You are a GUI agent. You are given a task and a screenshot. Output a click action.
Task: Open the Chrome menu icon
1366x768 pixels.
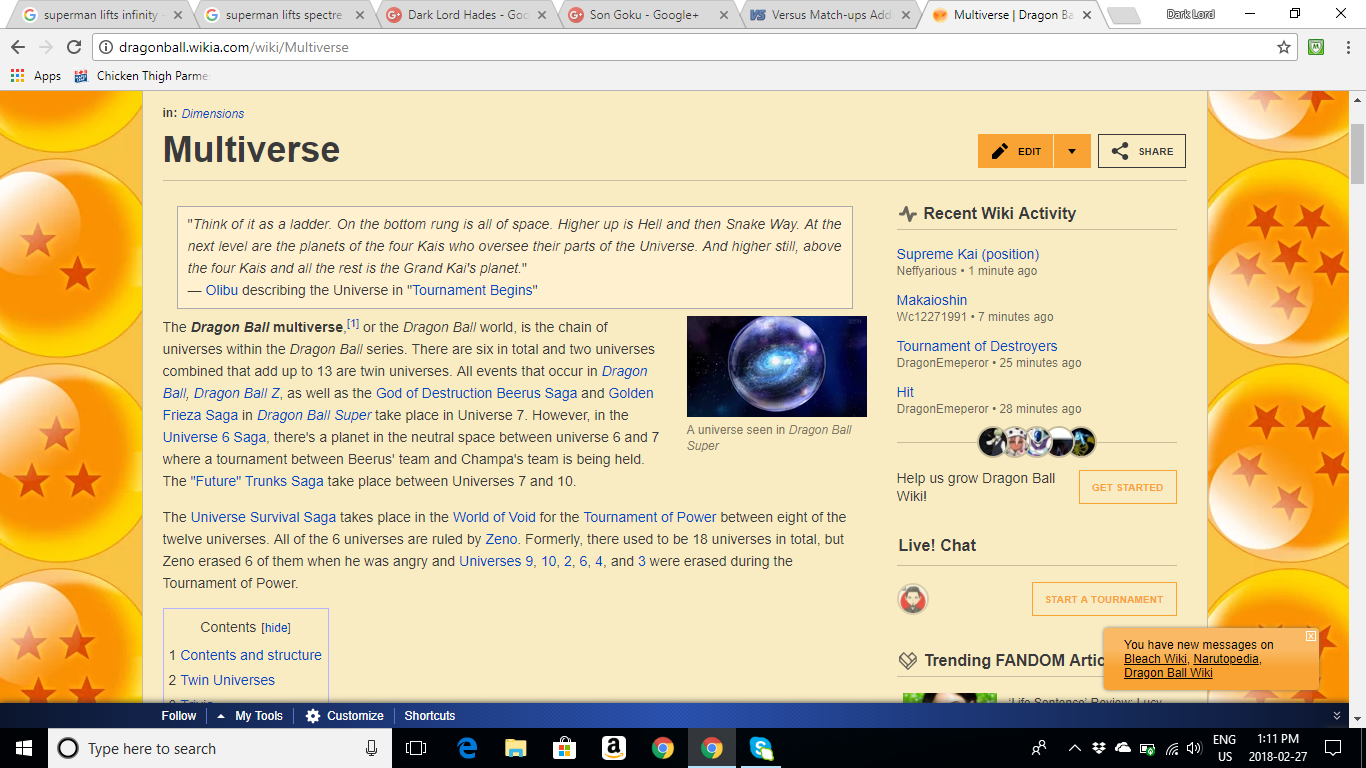1346,47
